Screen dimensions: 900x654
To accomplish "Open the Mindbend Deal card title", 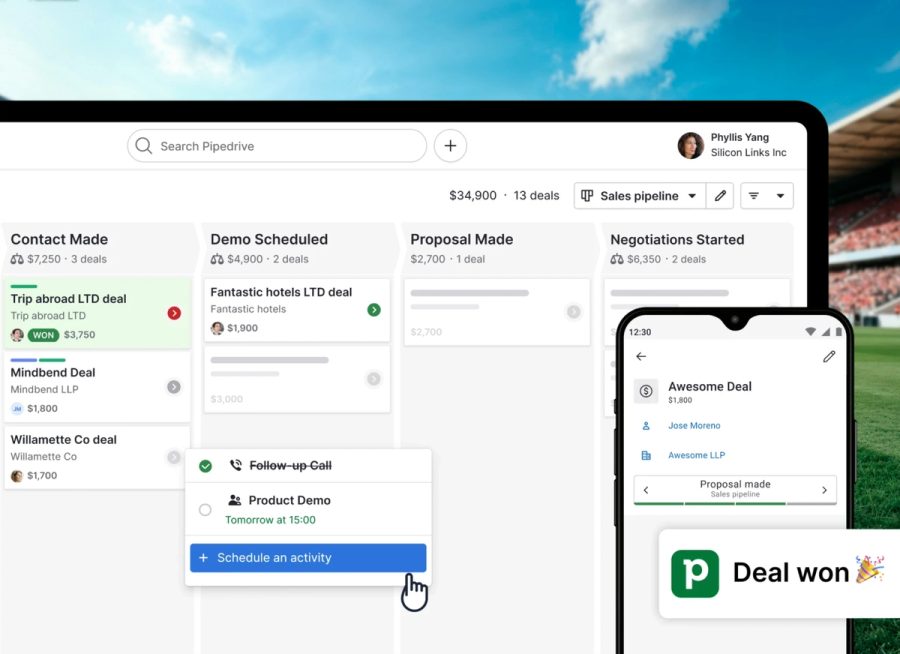I will click(53, 372).
